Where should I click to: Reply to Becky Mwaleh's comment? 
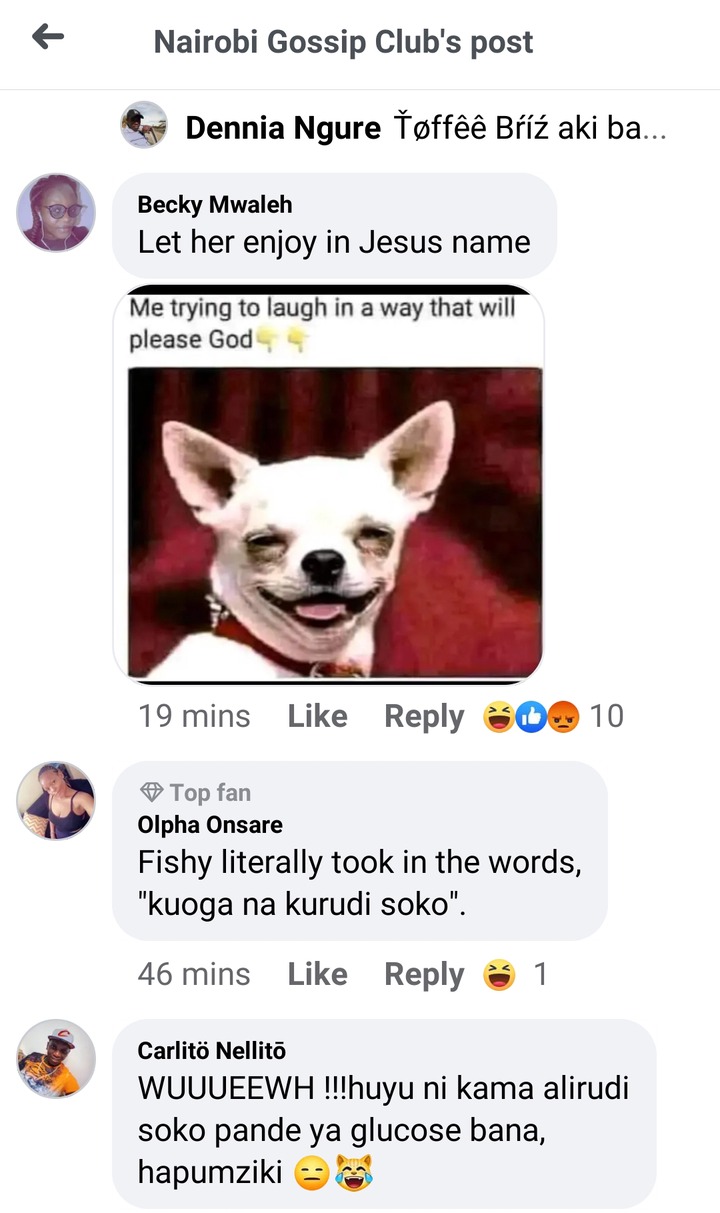click(x=424, y=717)
